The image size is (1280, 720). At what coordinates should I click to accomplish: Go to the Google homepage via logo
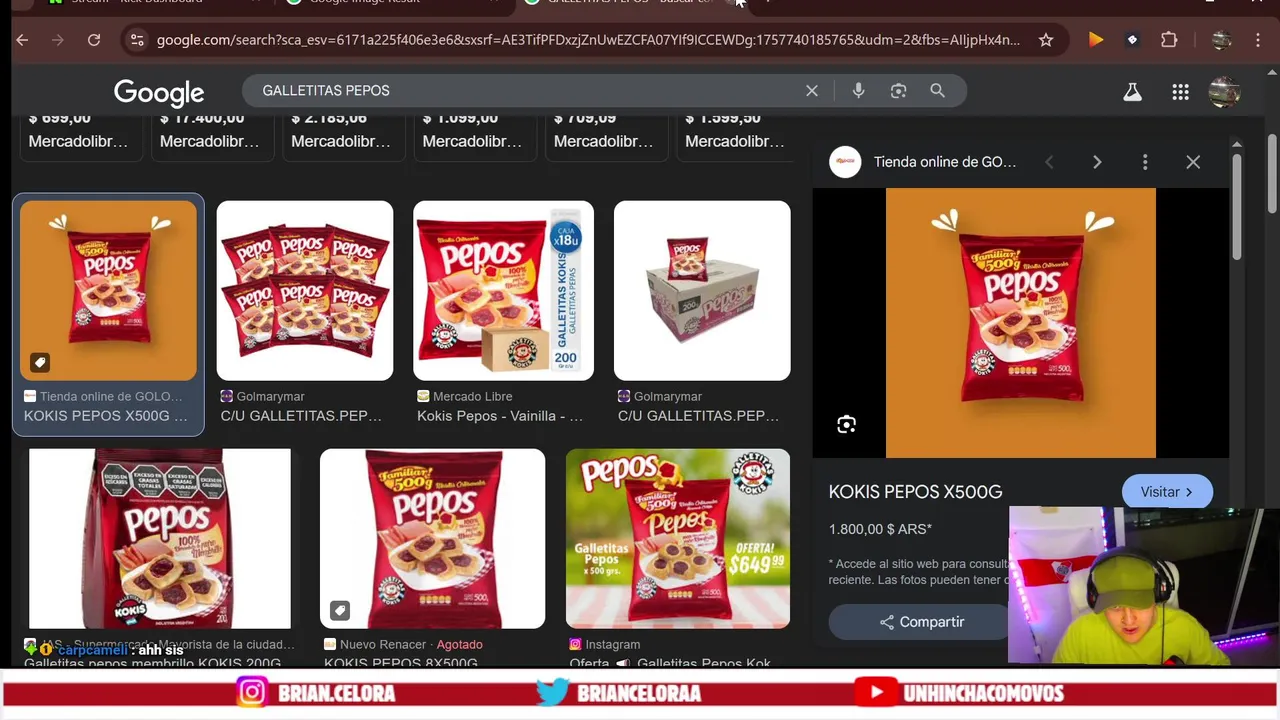(x=159, y=92)
